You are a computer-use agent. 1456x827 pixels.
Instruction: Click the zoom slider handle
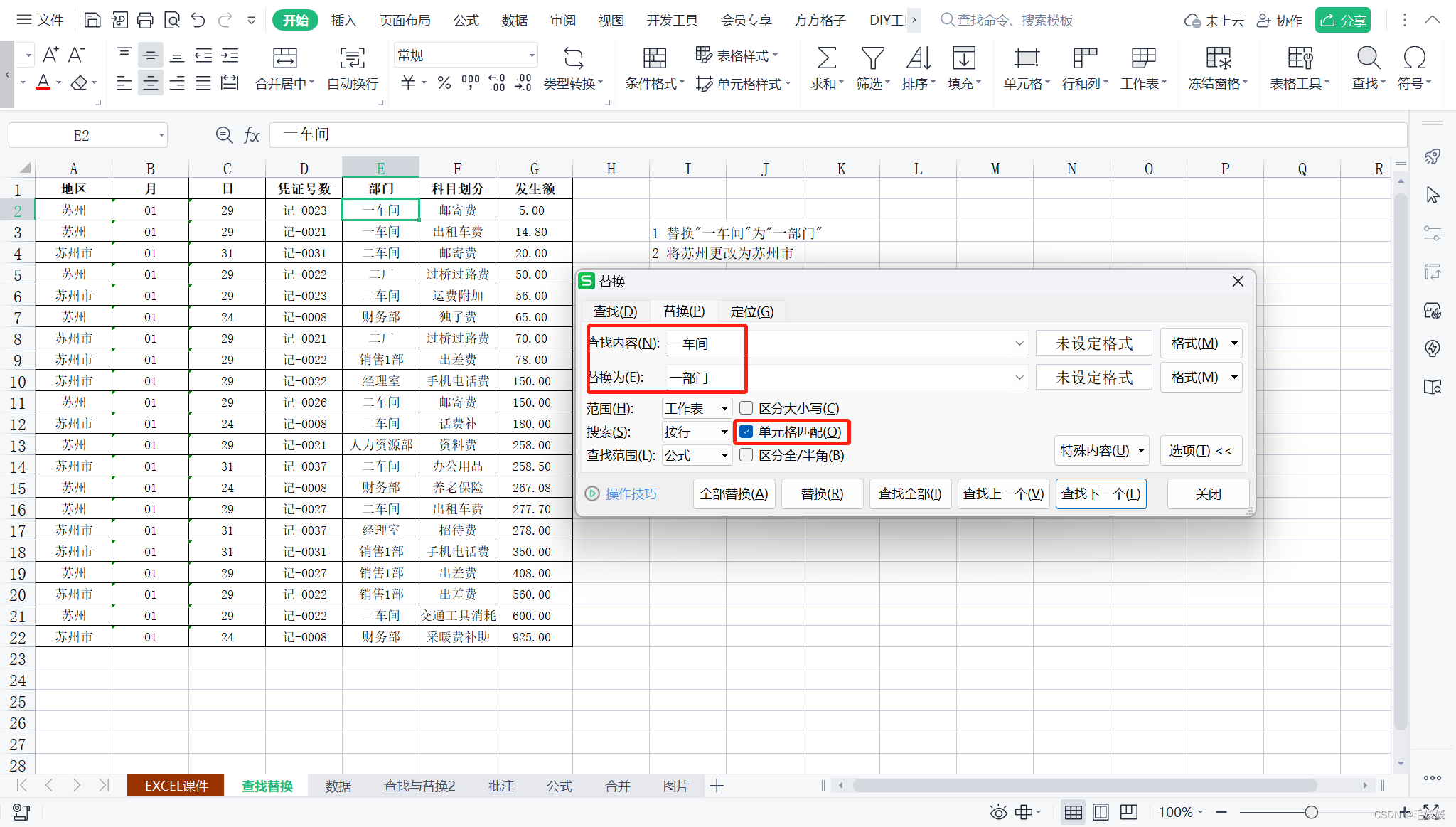coord(1311,812)
